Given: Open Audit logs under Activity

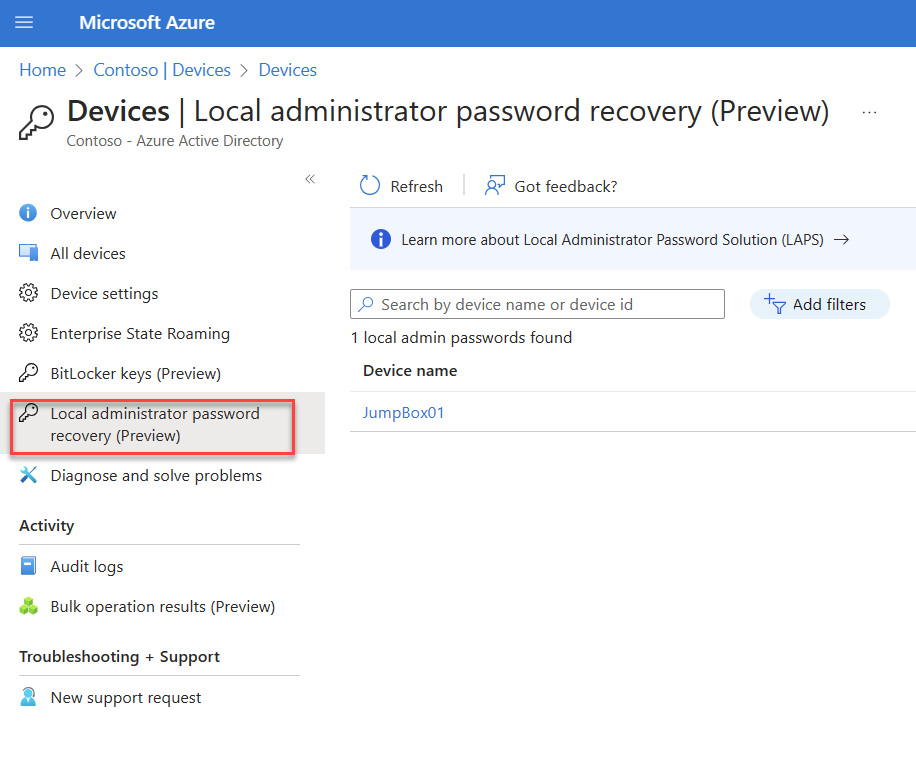Looking at the screenshot, I should coord(86,566).
